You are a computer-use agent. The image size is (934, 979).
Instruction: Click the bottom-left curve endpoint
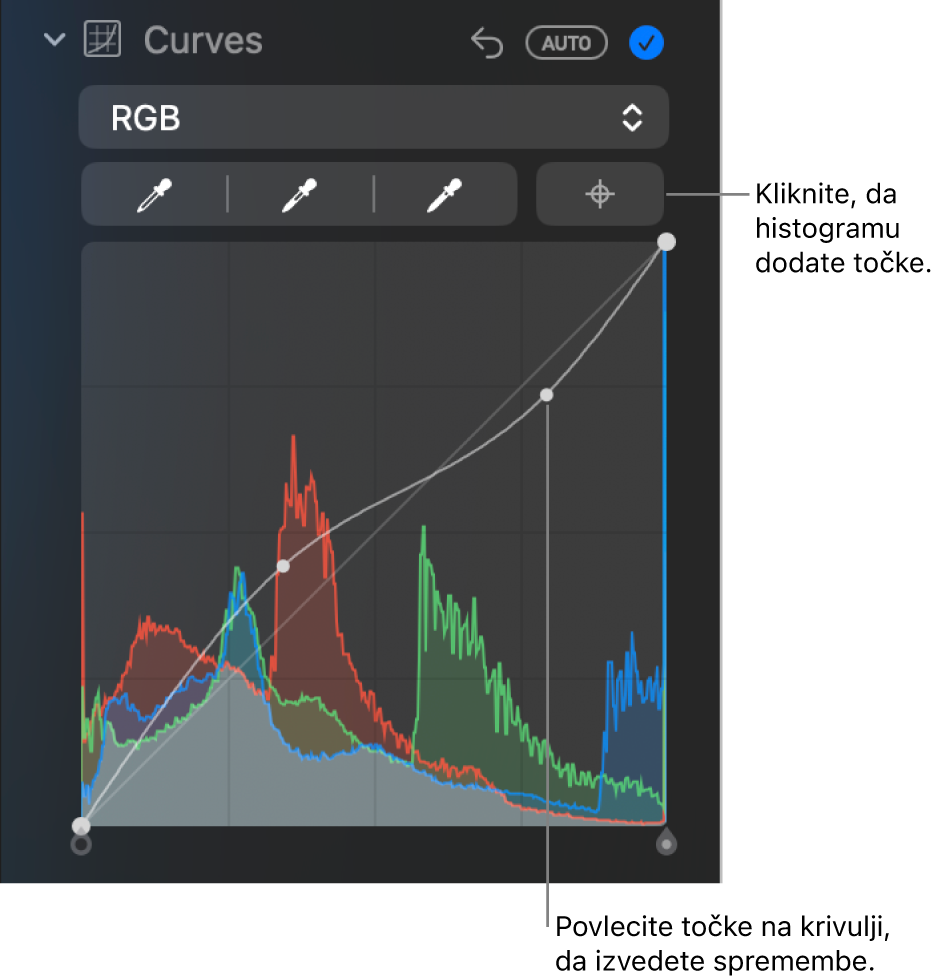click(81, 826)
